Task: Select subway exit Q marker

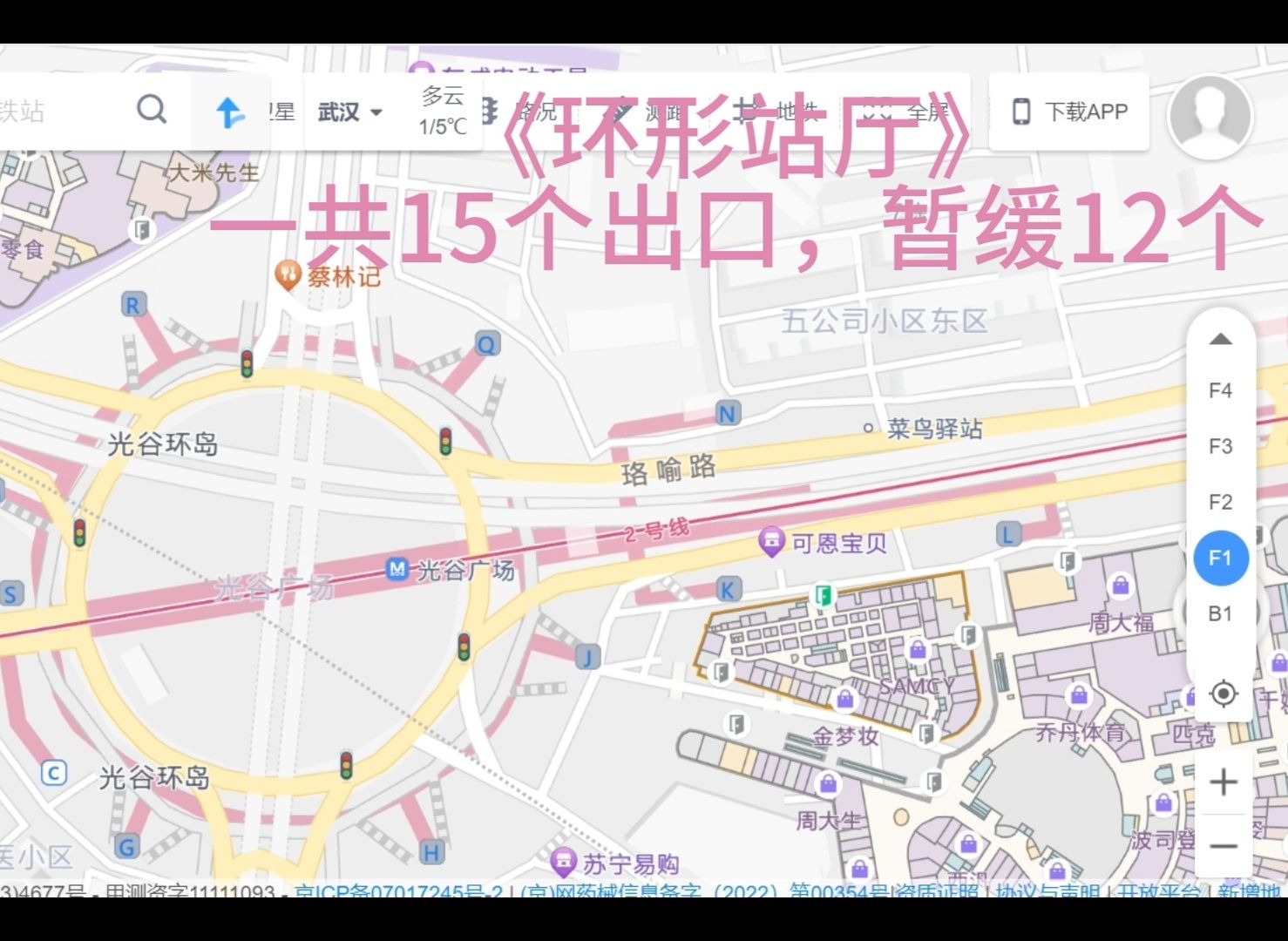Action: (x=486, y=344)
